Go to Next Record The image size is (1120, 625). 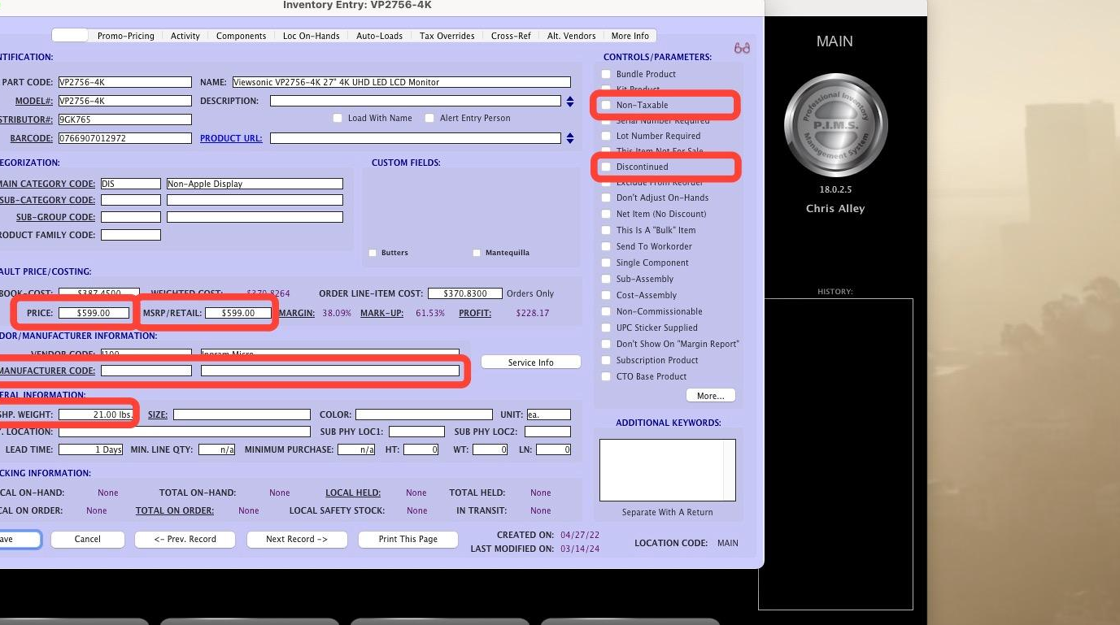click(296, 539)
